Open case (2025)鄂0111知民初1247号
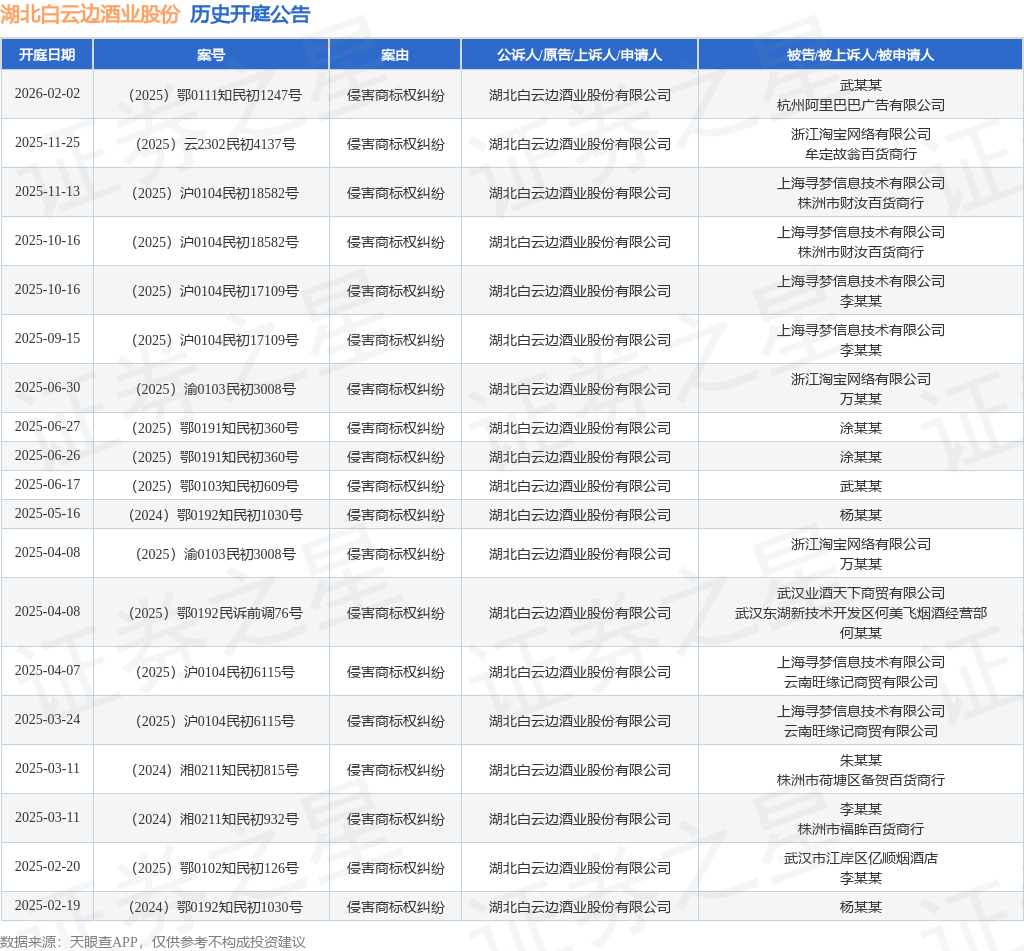1024x951 pixels. 215,95
